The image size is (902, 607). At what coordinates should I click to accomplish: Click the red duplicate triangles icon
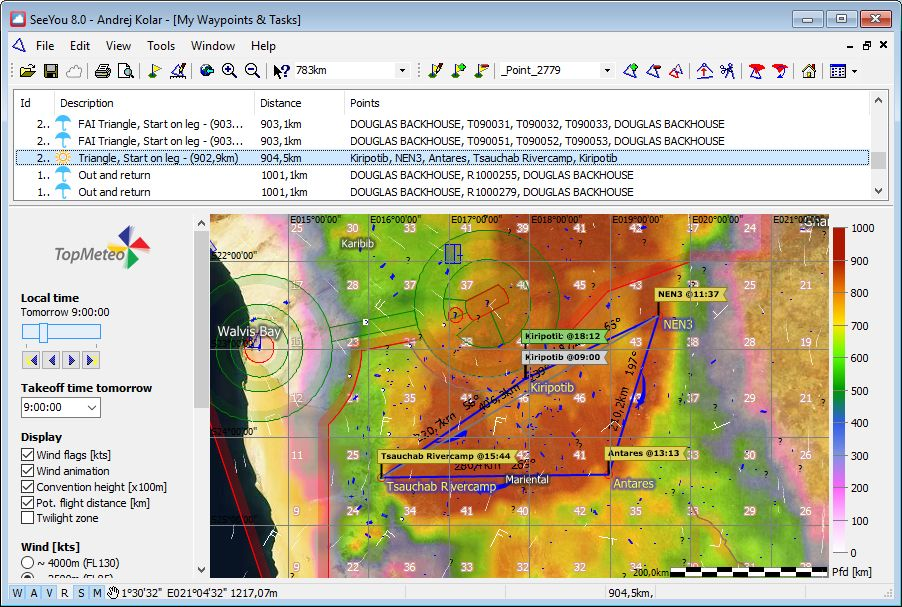(x=676, y=71)
